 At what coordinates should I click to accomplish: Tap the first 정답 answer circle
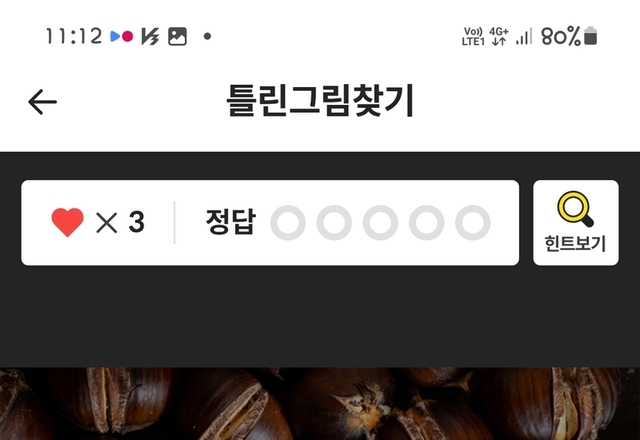point(288,222)
